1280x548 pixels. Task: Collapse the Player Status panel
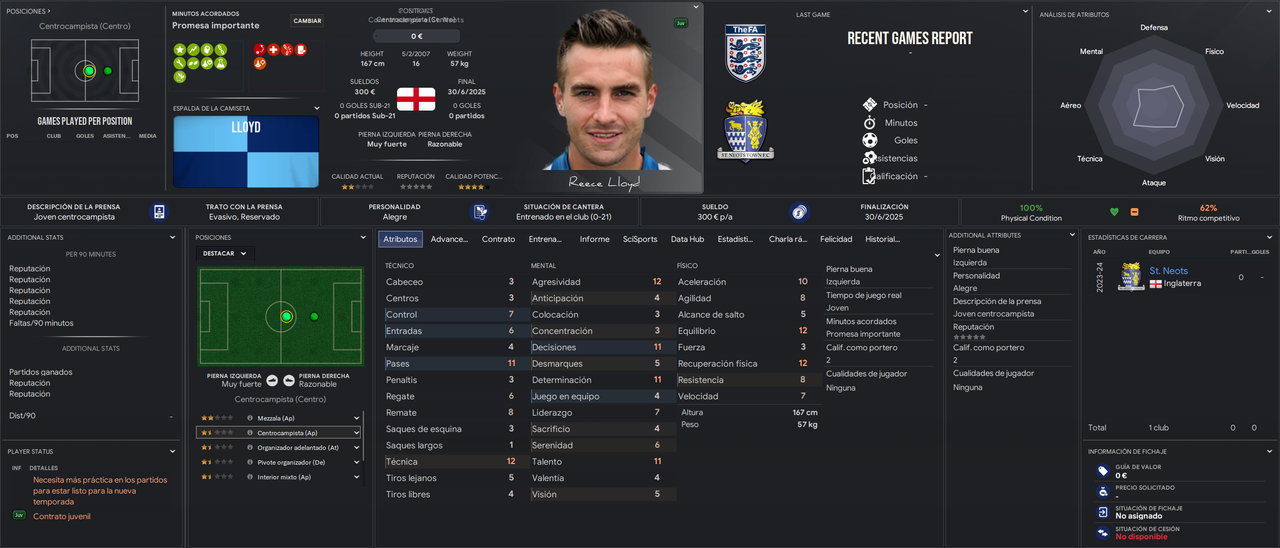pyautogui.click(x=173, y=452)
